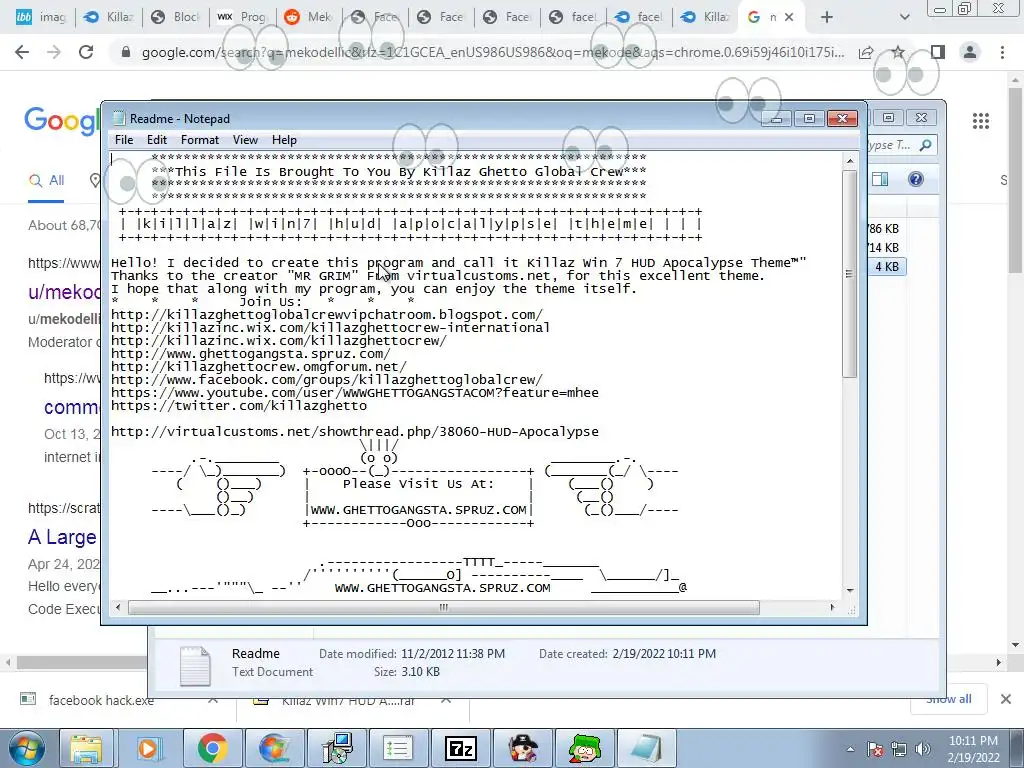Image resolution: width=1024 pixels, height=768 pixels.
Task: Click Notepad vertical scrollbar up arrow
Action: [x=850, y=161]
